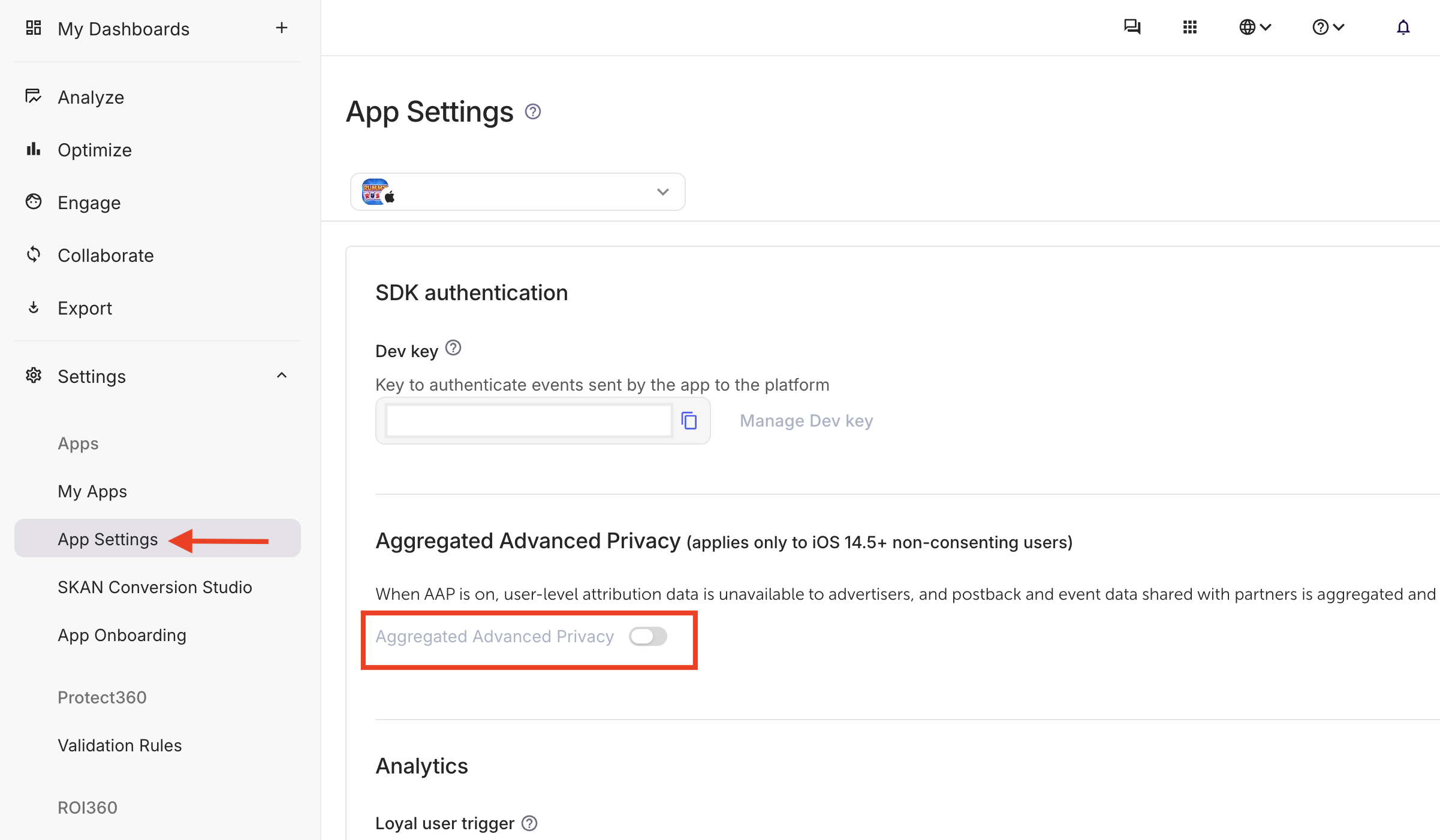Select App Settings in sidebar

(158, 538)
